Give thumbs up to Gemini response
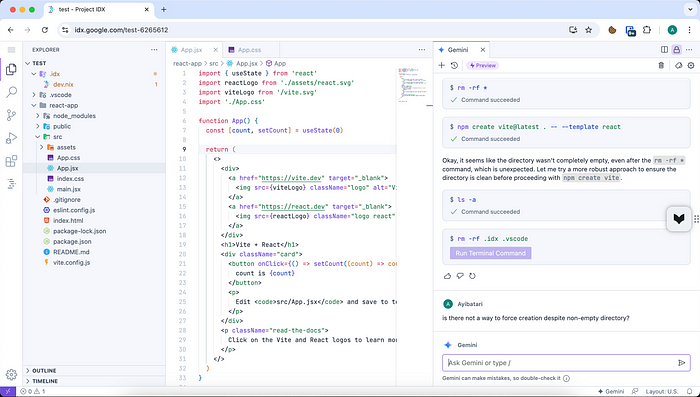This screenshot has height=397, width=700. point(447,276)
